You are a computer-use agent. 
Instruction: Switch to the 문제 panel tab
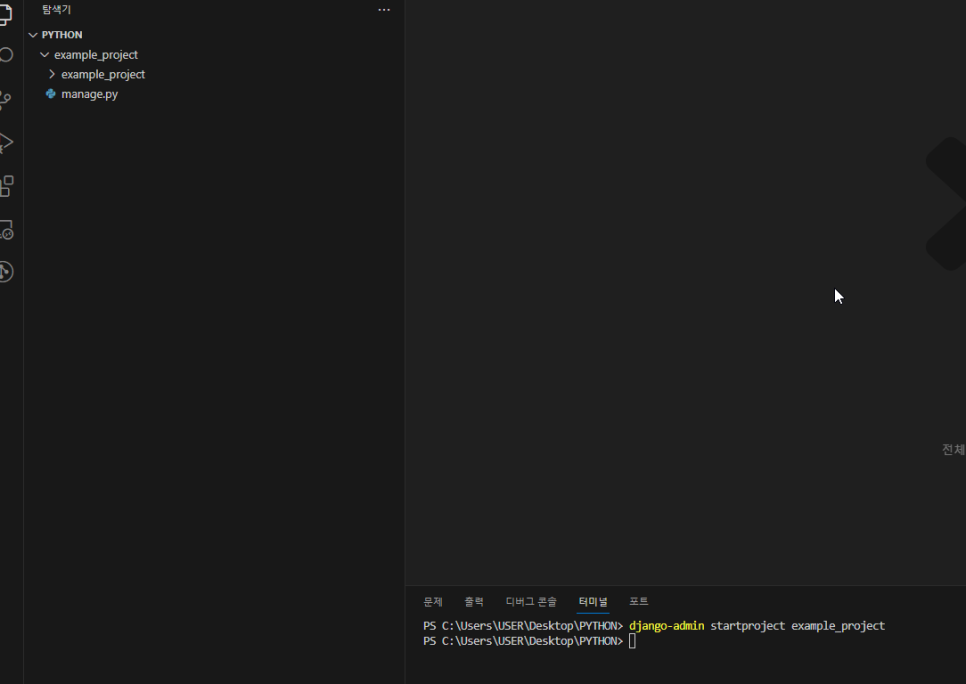433,601
